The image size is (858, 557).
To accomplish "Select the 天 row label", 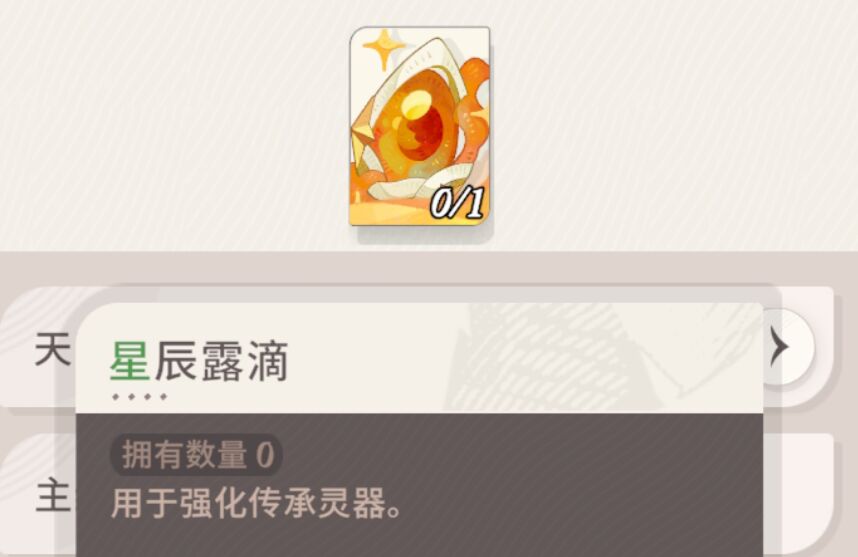I will pos(52,350).
